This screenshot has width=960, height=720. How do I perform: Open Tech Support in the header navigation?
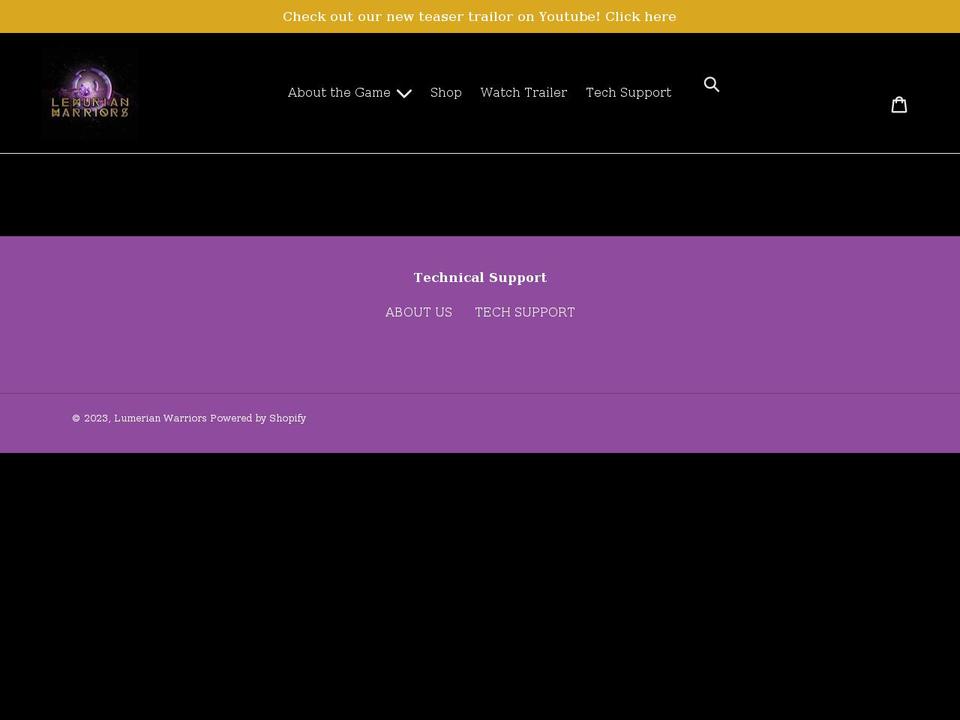point(628,92)
